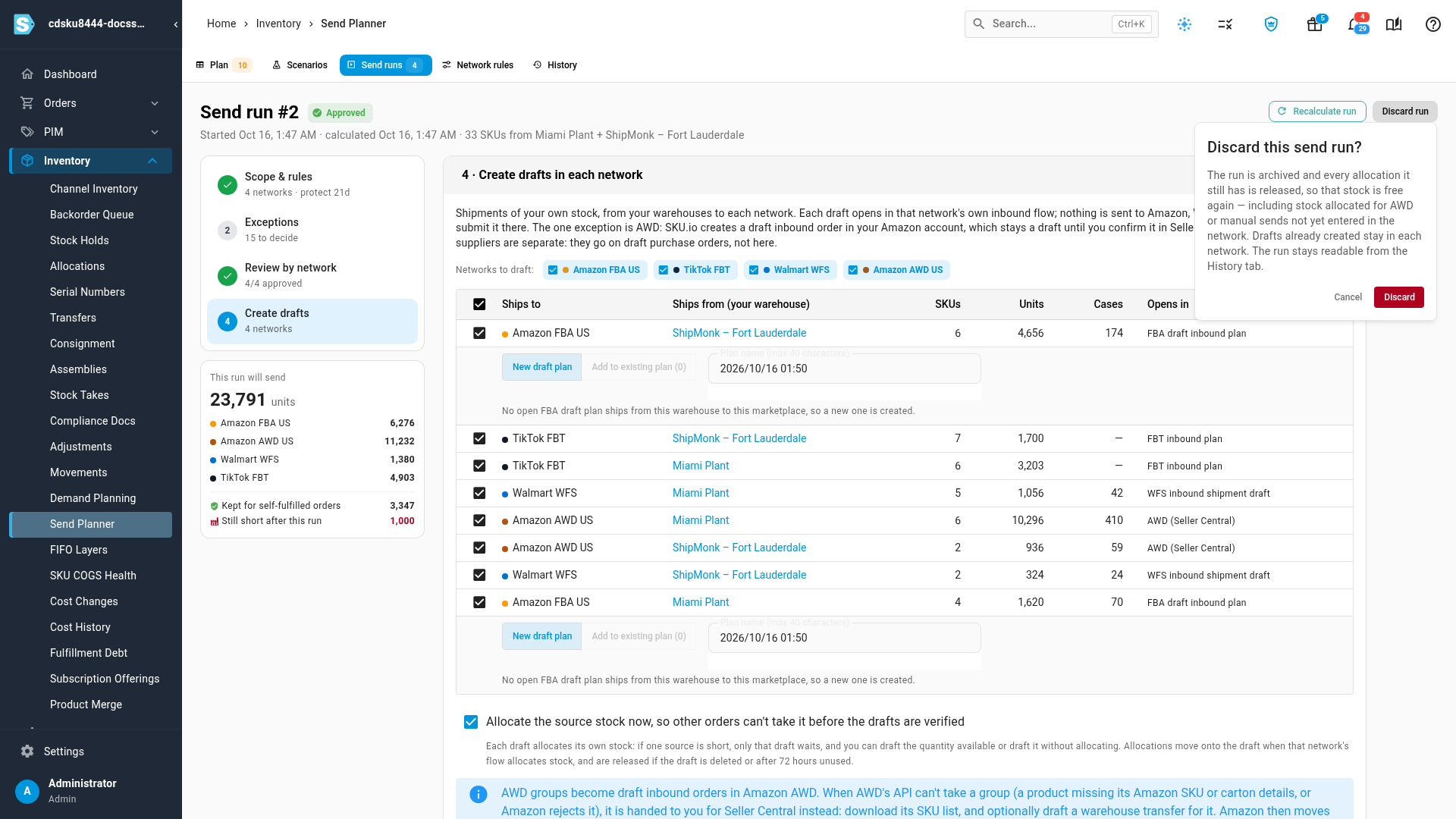Toggle the select-all checkbox in table header

479,304
